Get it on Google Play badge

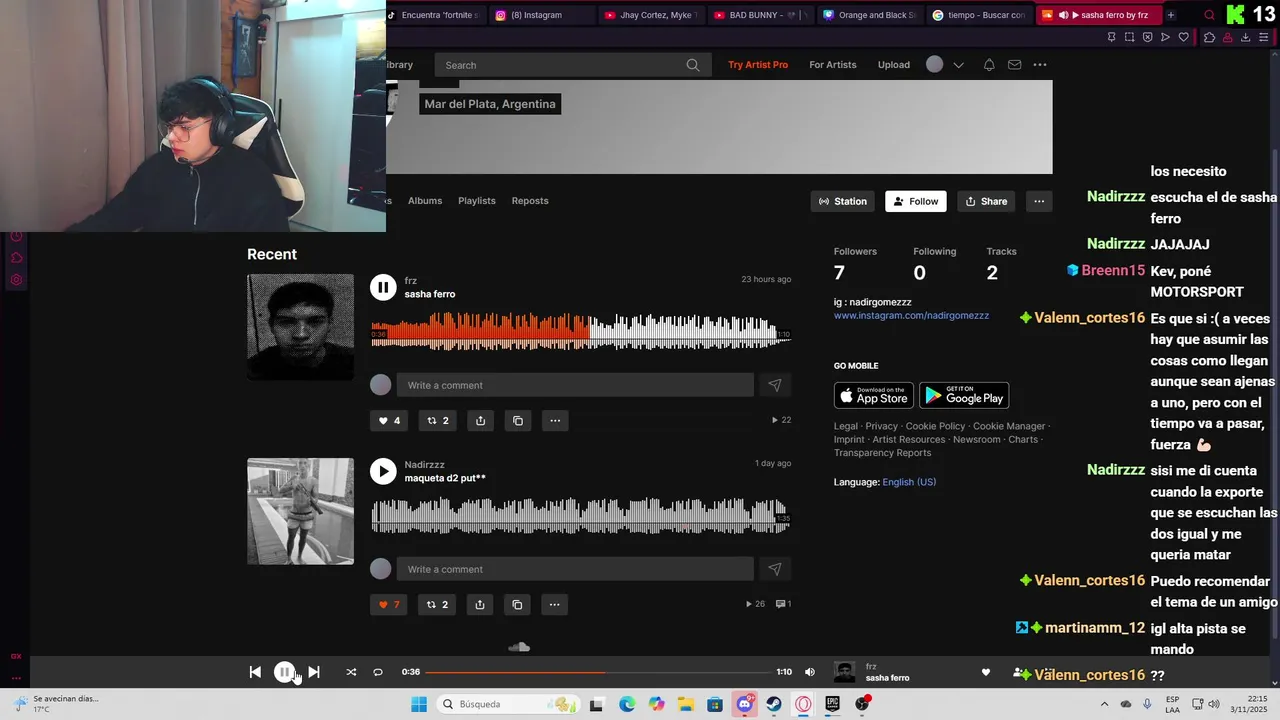point(964,395)
